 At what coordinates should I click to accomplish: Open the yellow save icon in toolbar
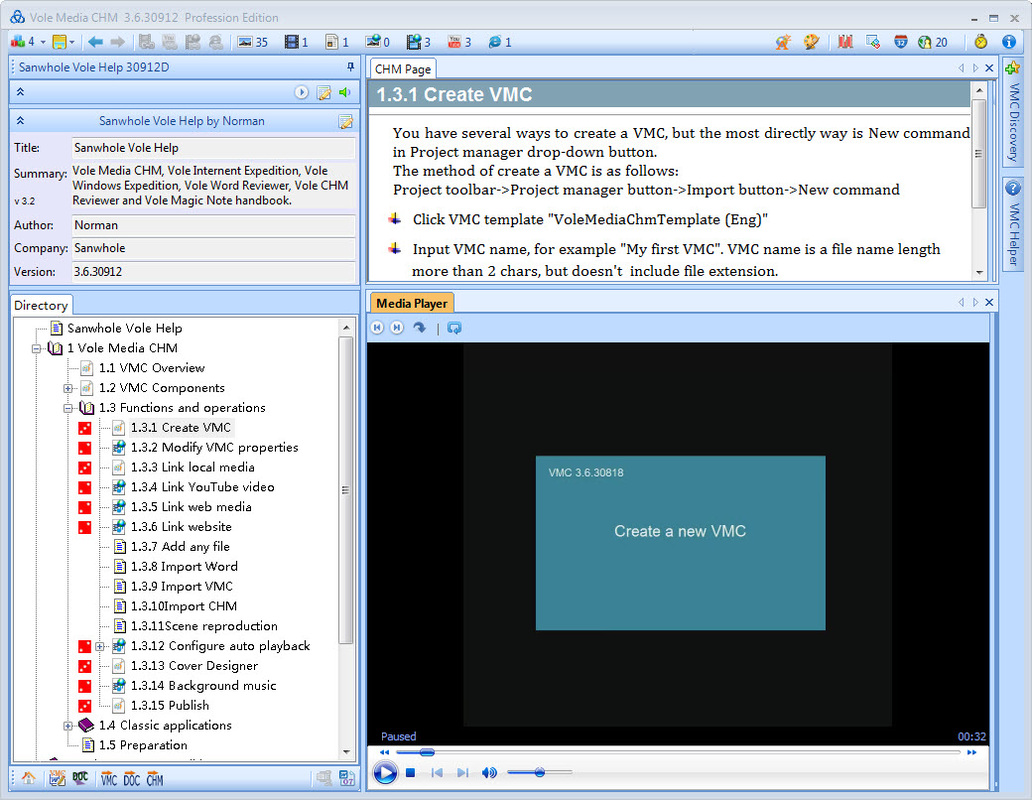click(x=59, y=42)
